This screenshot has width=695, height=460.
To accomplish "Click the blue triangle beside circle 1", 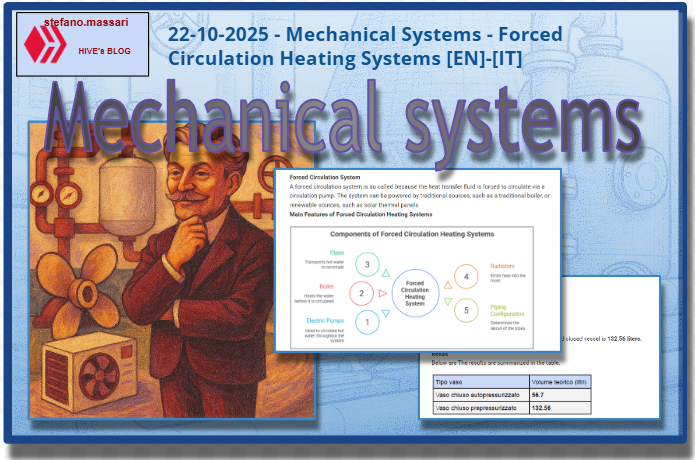I will [386, 313].
